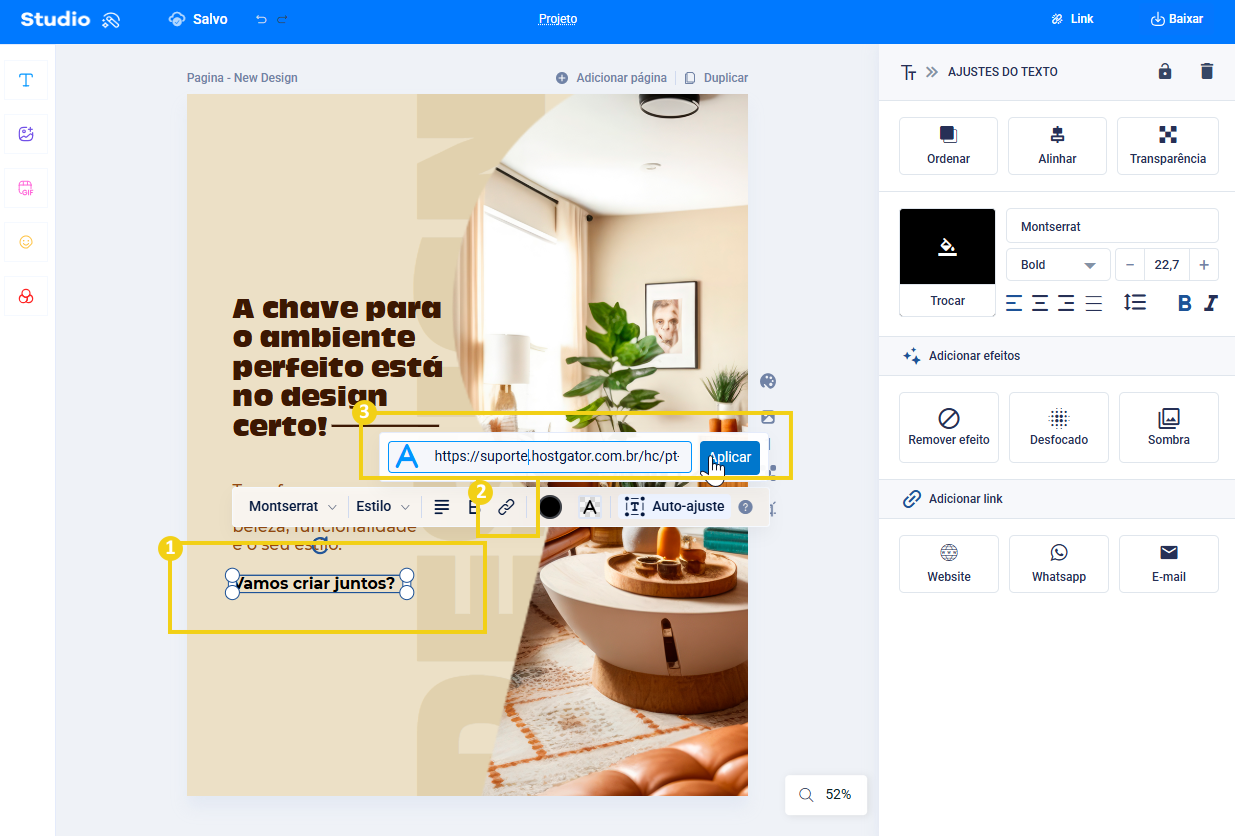Toggle italic I in right panel
This screenshot has height=836, width=1235.
click(x=1211, y=303)
